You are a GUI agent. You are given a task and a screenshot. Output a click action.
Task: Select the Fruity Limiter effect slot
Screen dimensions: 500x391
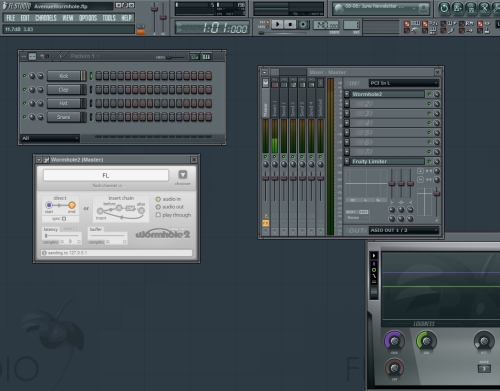[x=388, y=162]
